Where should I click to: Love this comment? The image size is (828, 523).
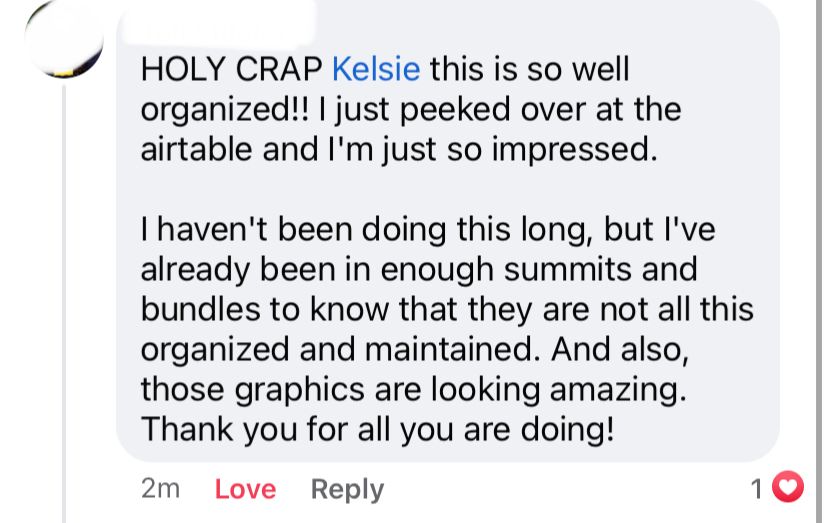point(245,489)
